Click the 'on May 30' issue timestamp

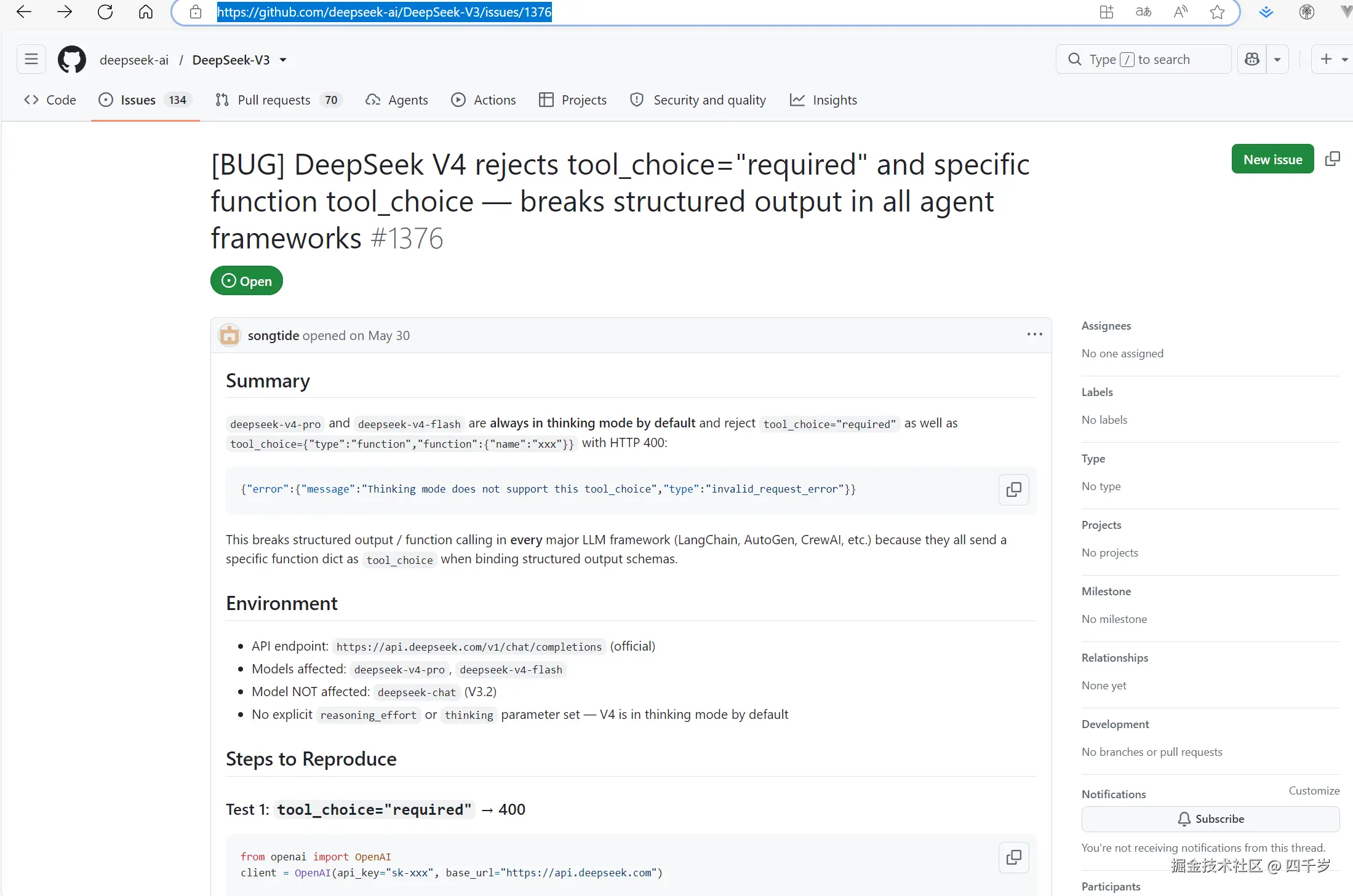[x=380, y=336]
